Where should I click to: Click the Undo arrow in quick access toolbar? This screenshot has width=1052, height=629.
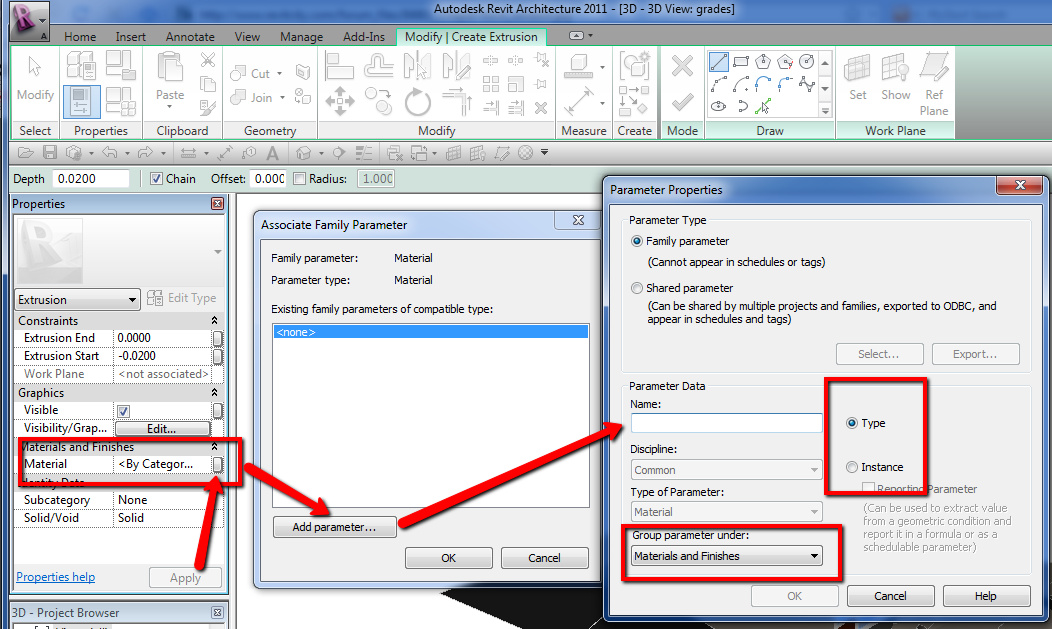109,153
